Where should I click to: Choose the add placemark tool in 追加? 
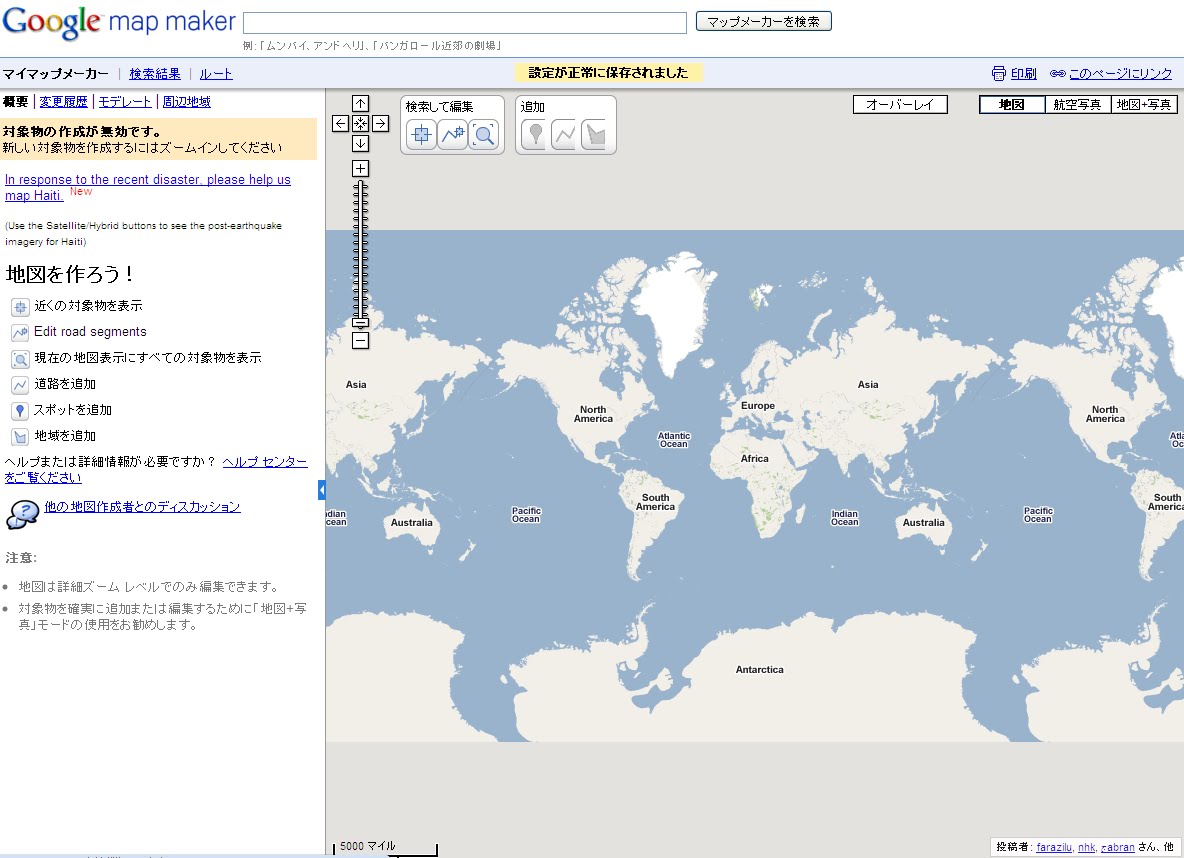point(535,134)
